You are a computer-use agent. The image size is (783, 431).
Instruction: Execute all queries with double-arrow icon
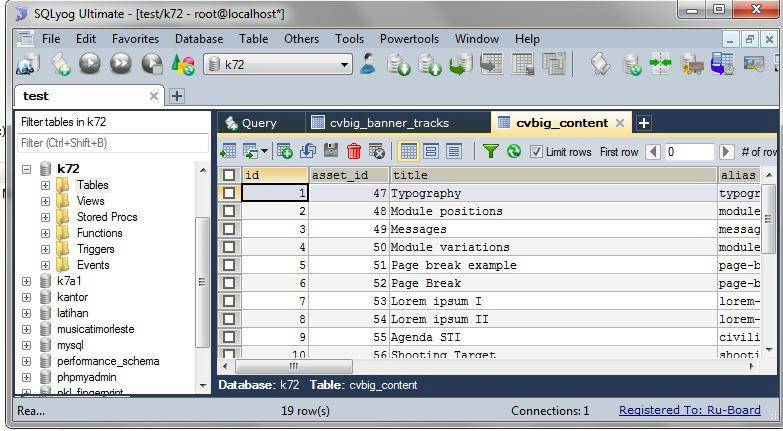click(x=121, y=64)
